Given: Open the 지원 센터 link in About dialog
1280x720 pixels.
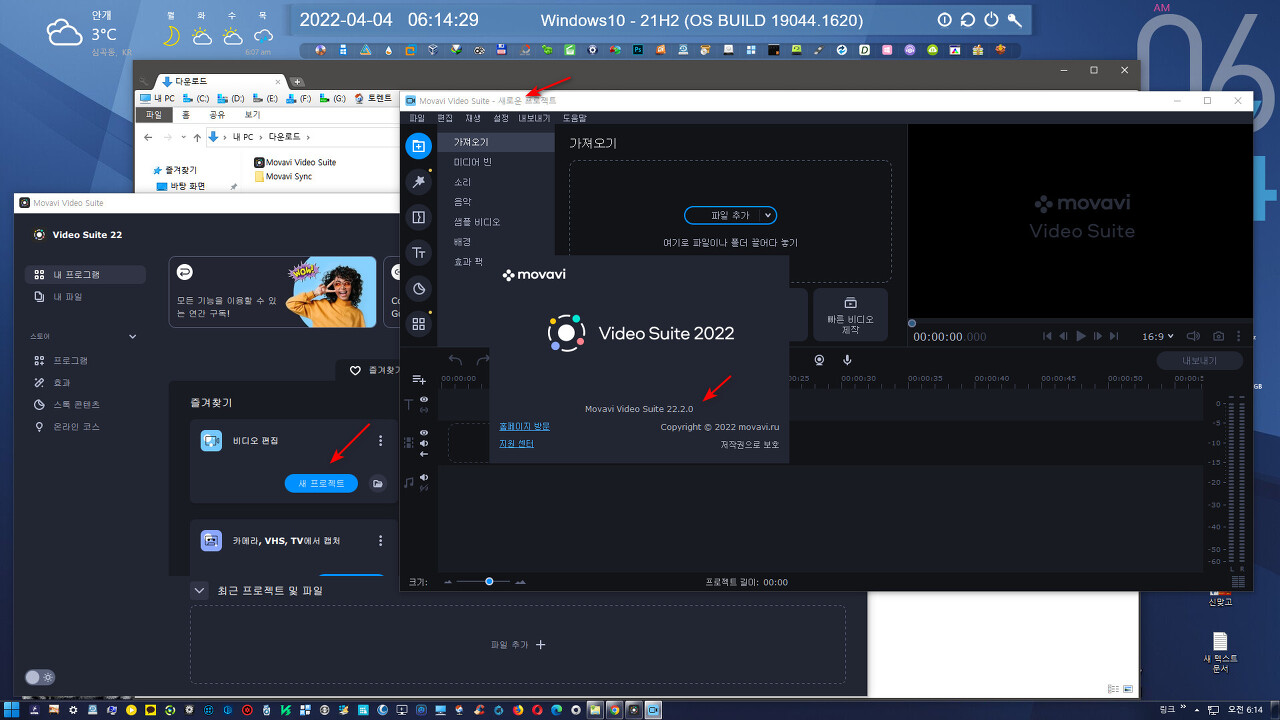Looking at the screenshot, I should pyautogui.click(x=516, y=444).
